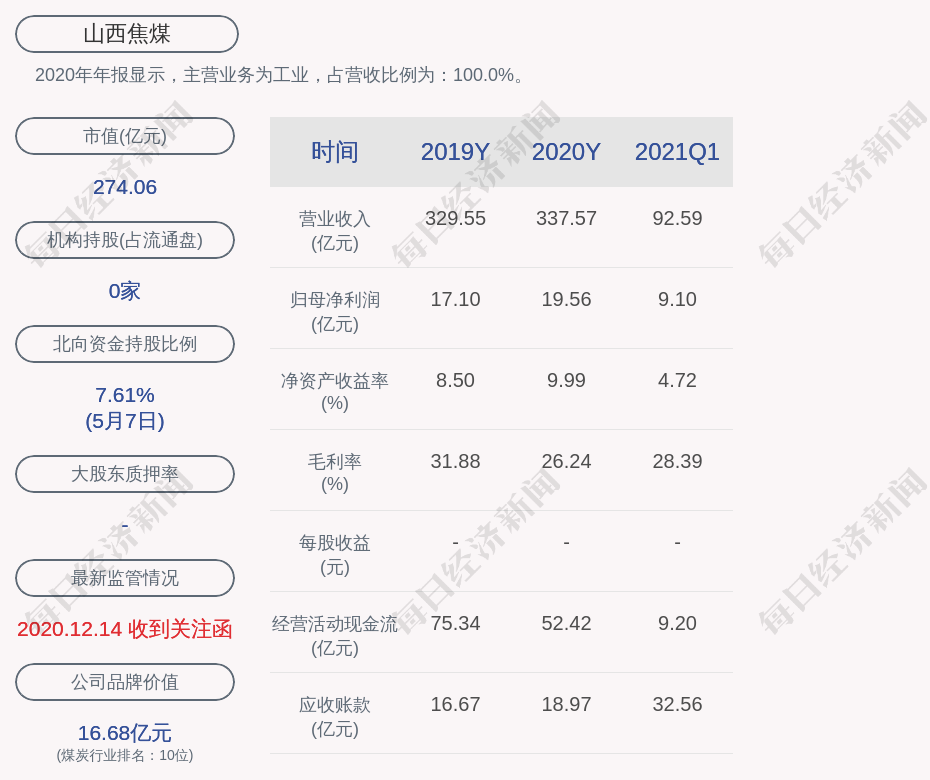
Task: Click the 经营活动现金流(亿元) row label
Action: point(335,636)
